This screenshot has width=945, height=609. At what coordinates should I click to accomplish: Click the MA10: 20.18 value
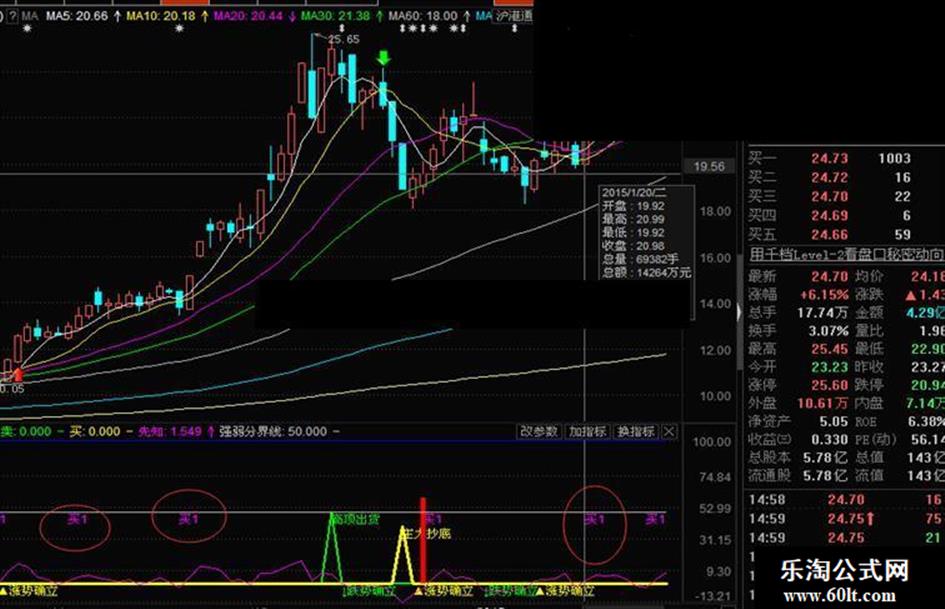coord(161,16)
